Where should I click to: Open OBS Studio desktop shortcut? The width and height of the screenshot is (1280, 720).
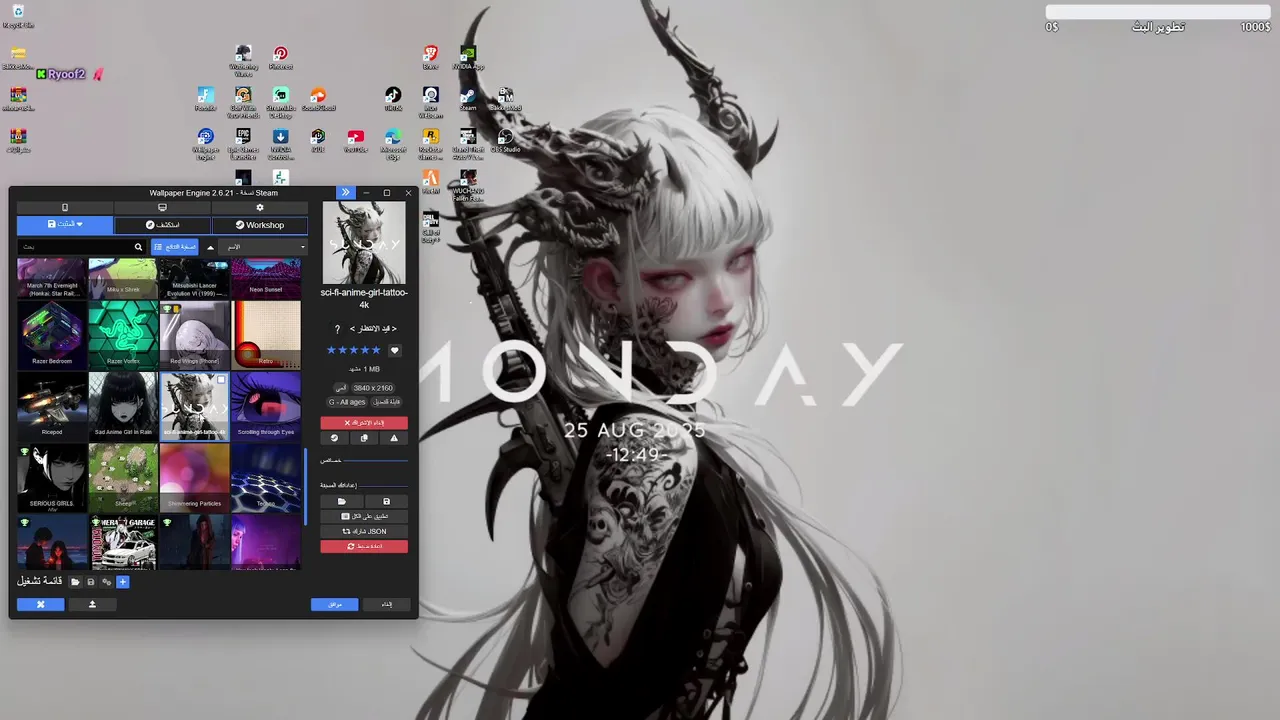coord(505,141)
